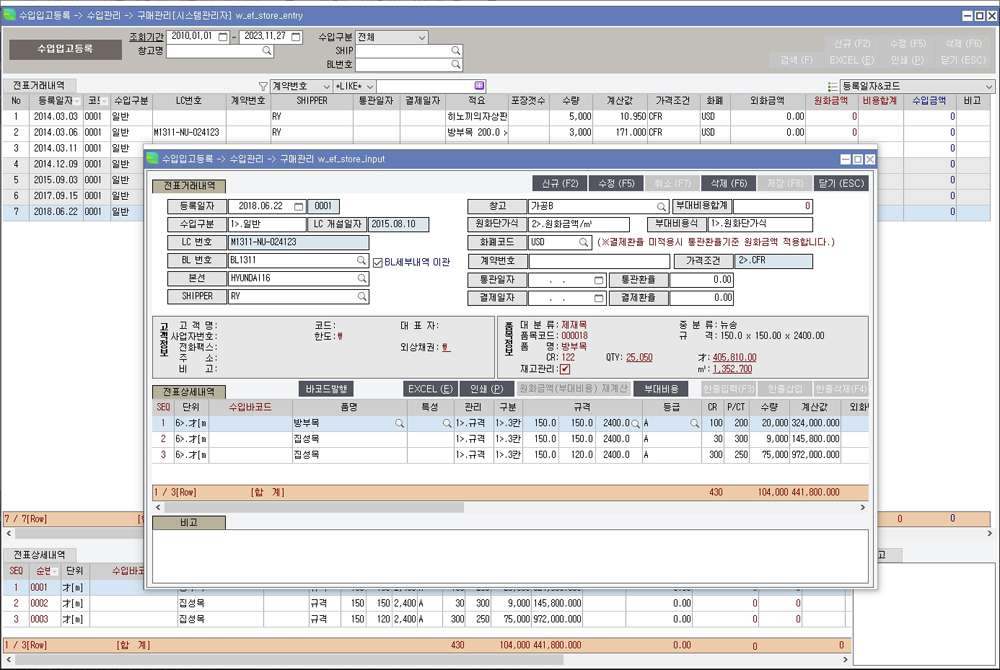Toggle 재고관리 checkbox
This screenshot has height=670, width=1000.
[x=565, y=369]
